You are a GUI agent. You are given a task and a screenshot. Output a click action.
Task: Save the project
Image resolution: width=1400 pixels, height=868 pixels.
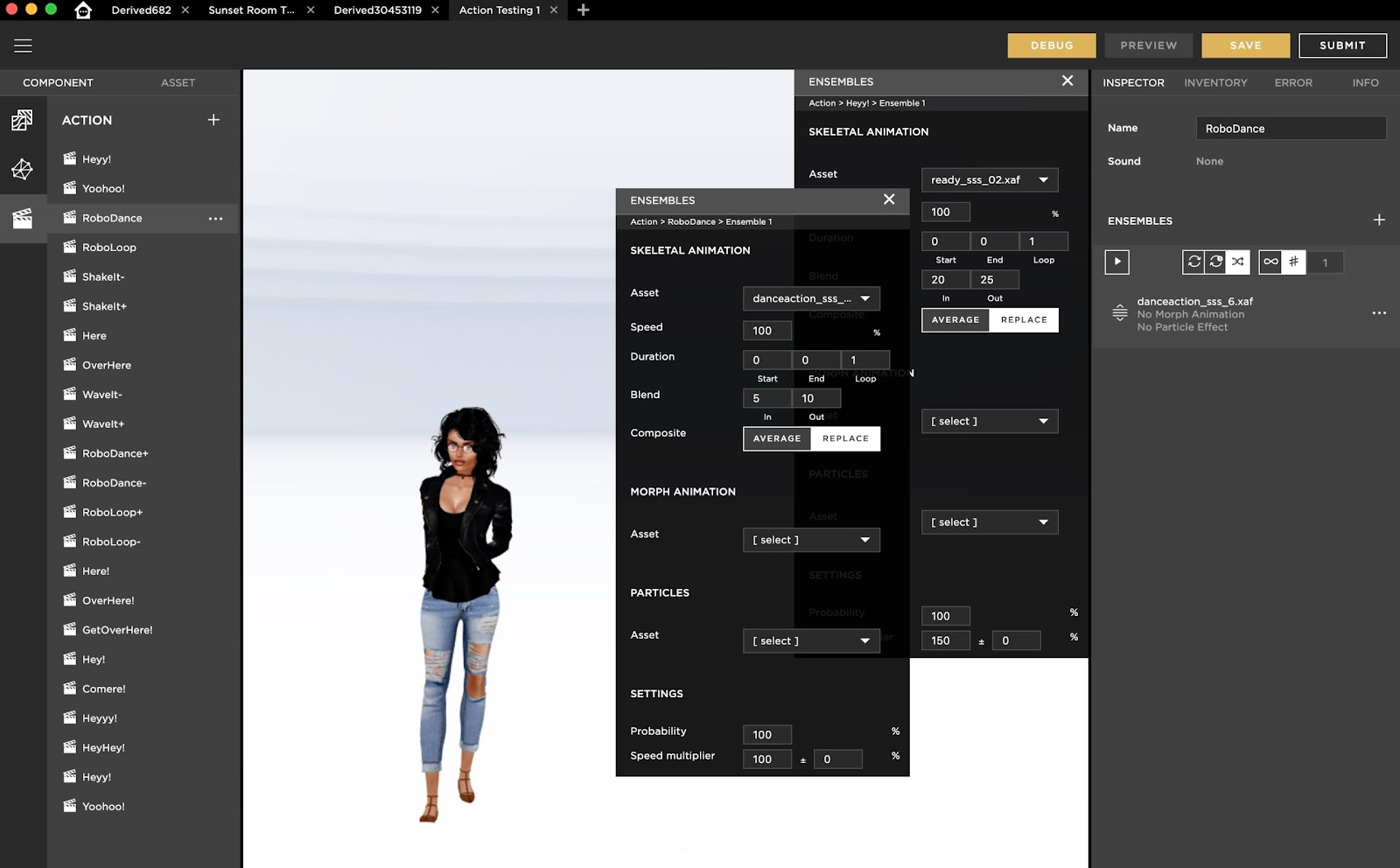1246,45
